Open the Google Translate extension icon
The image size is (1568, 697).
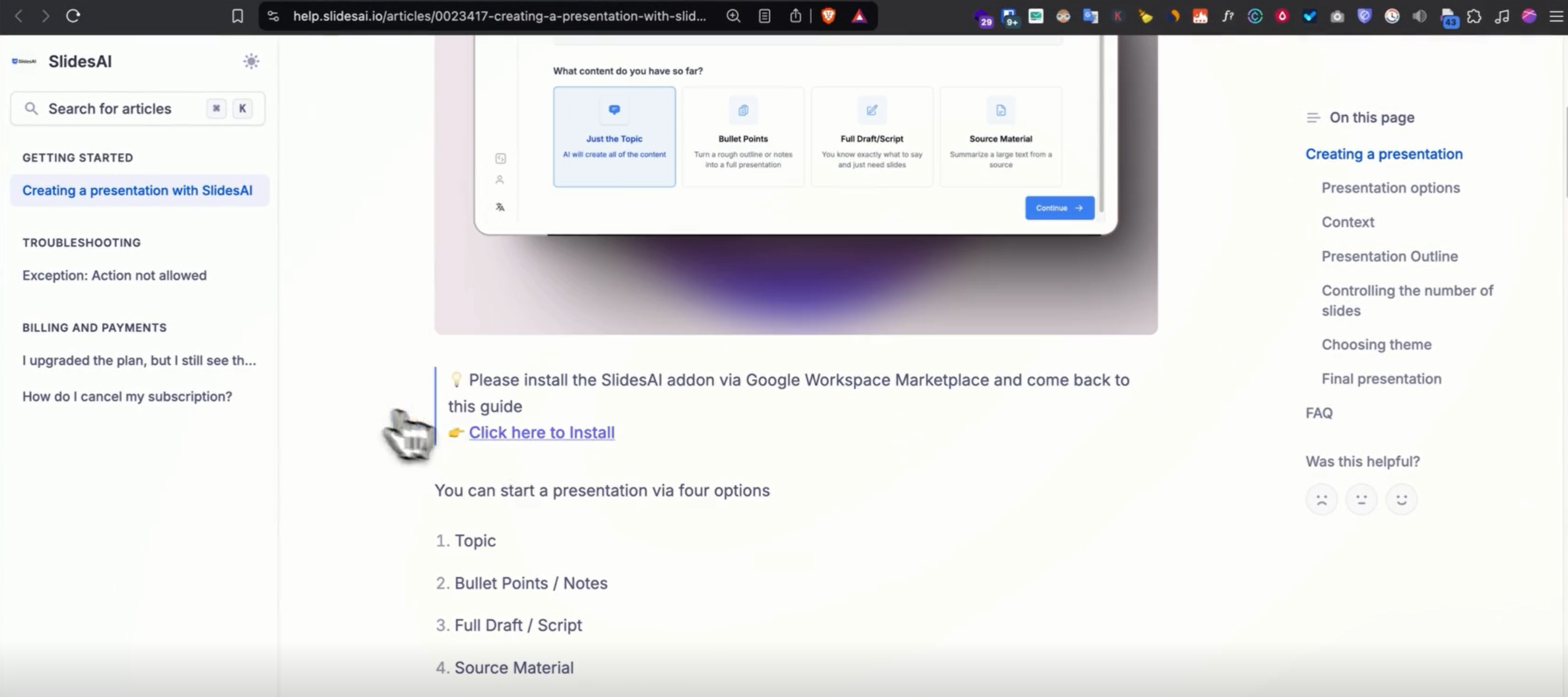pyautogui.click(x=1090, y=16)
